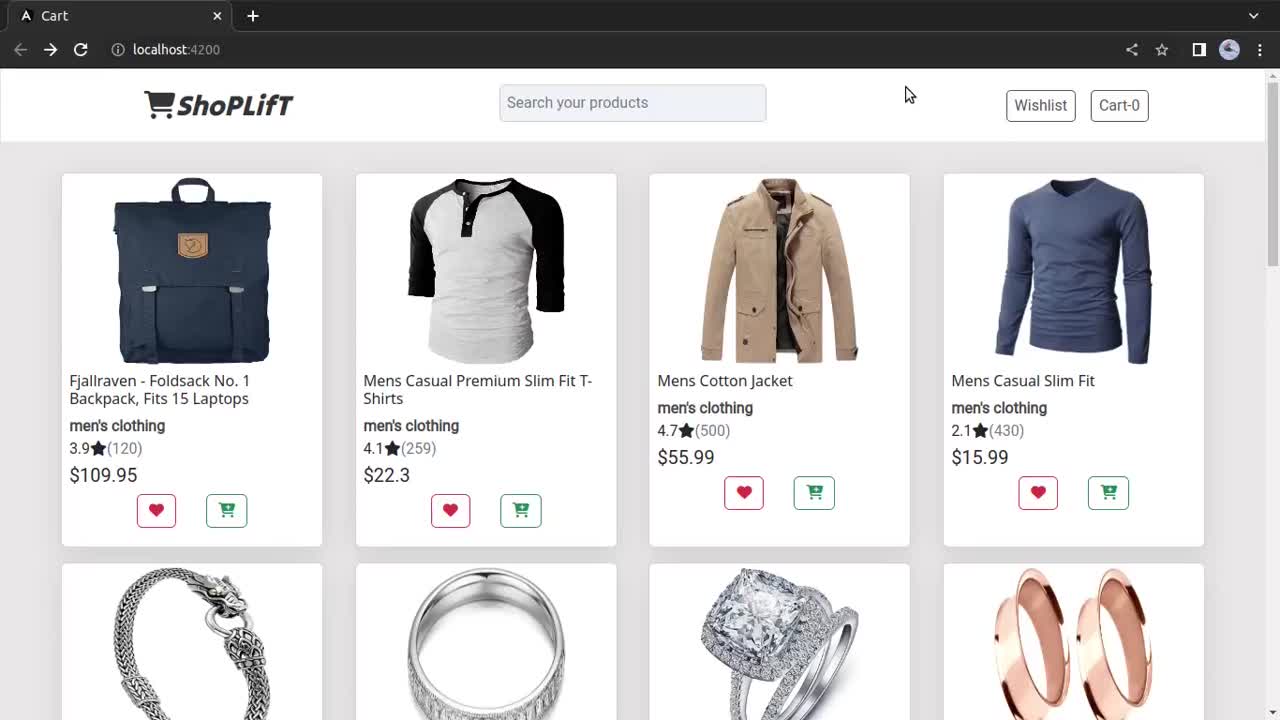
Task: Open a new browser tab
Action: (x=253, y=16)
